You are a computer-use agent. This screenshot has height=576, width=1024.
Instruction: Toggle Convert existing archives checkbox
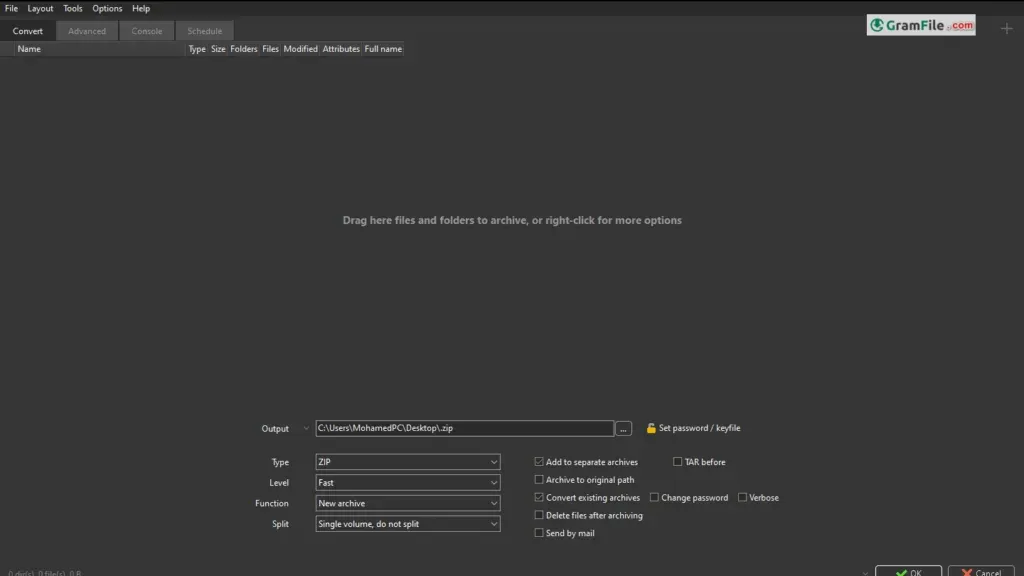(539, 498)
